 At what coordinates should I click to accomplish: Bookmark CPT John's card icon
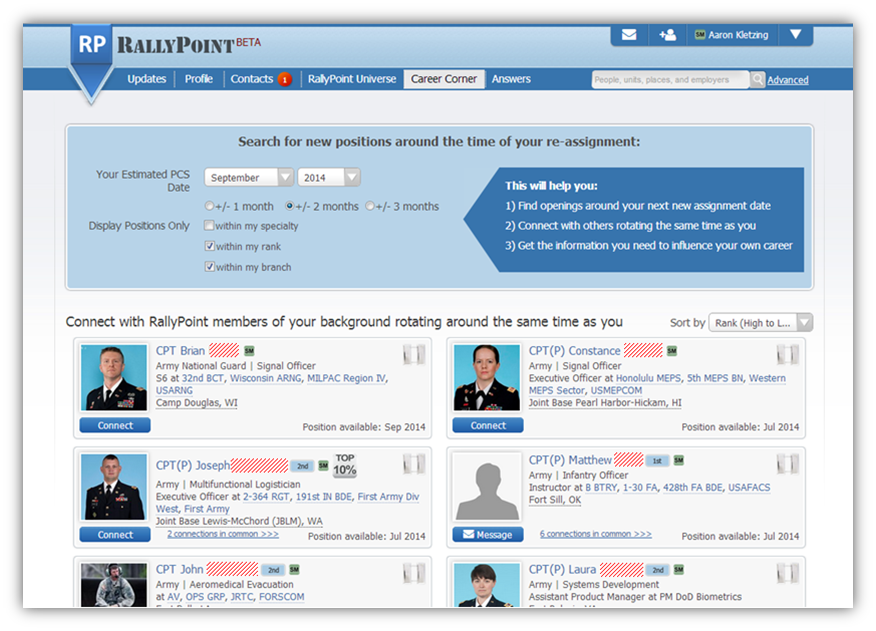(x=414, y=573)
